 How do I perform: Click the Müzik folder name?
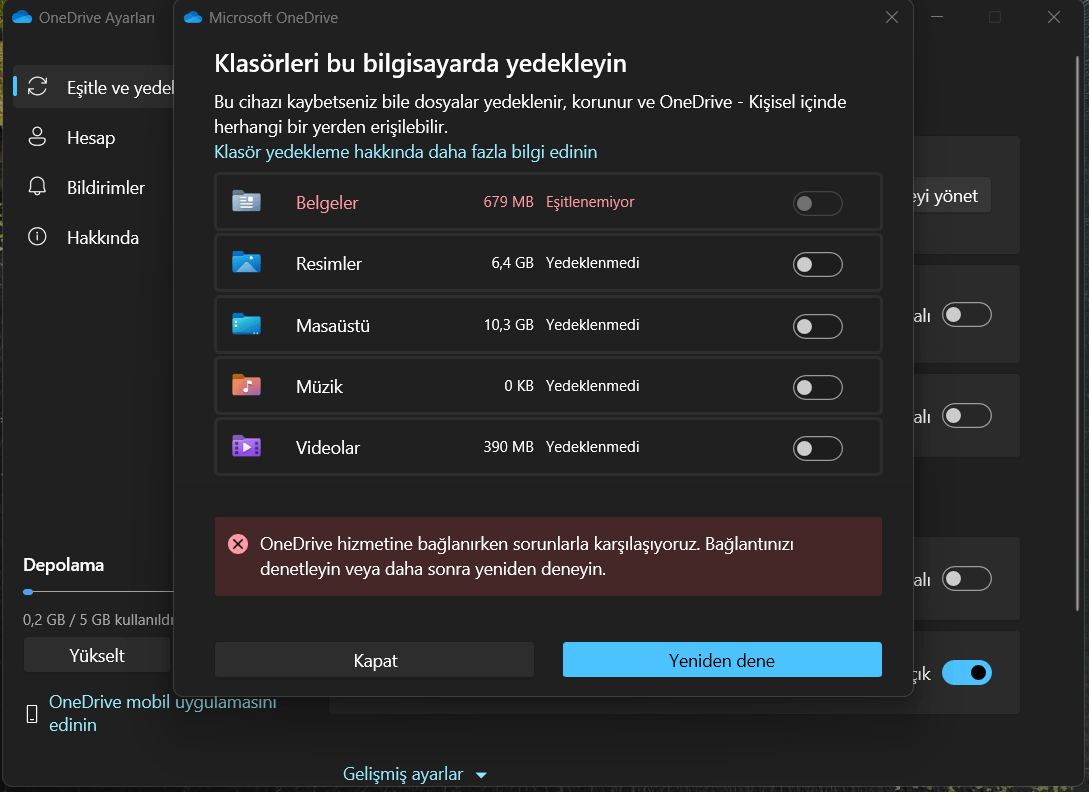(x=319, y=386)
